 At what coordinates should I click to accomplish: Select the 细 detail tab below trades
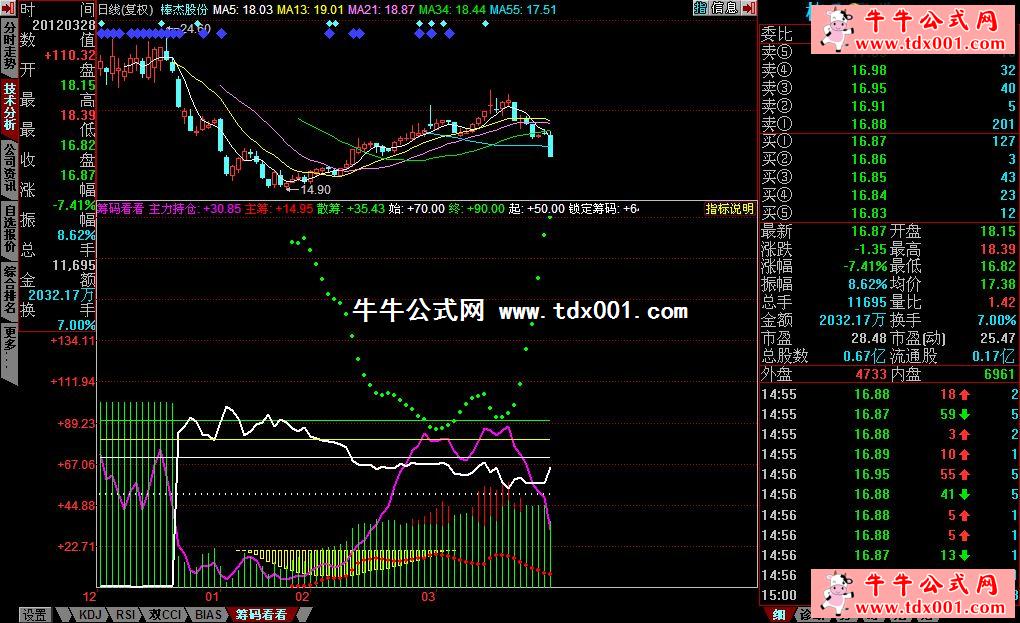click(x=778, y=614)
